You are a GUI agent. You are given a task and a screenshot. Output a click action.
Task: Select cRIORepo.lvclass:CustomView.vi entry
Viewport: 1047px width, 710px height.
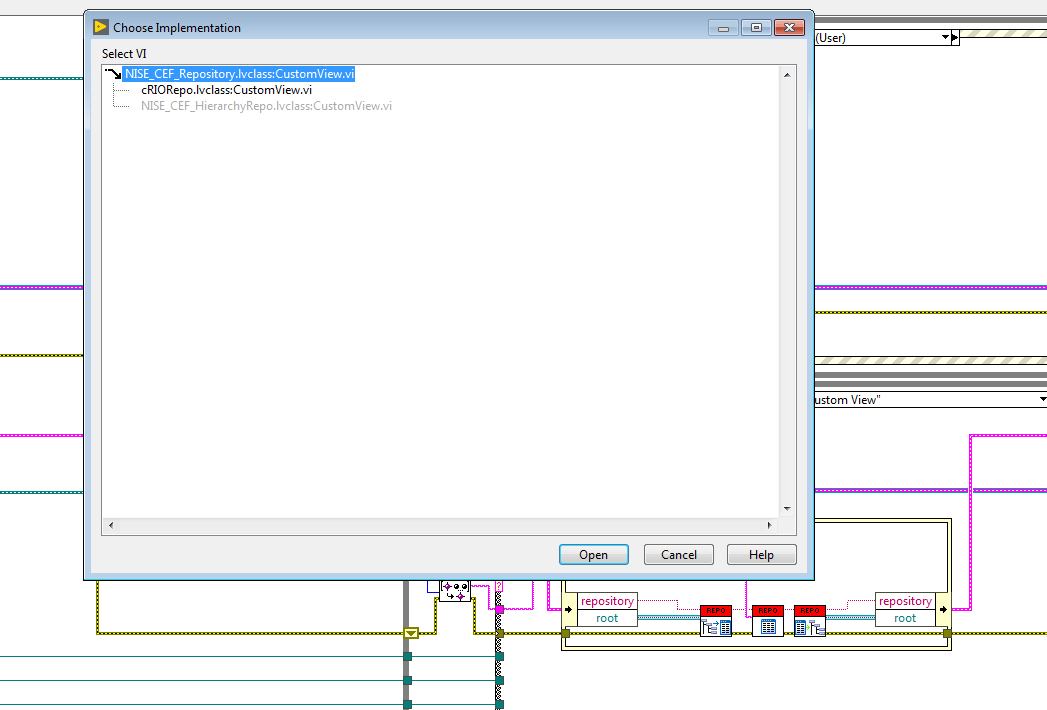coord(226,90)
